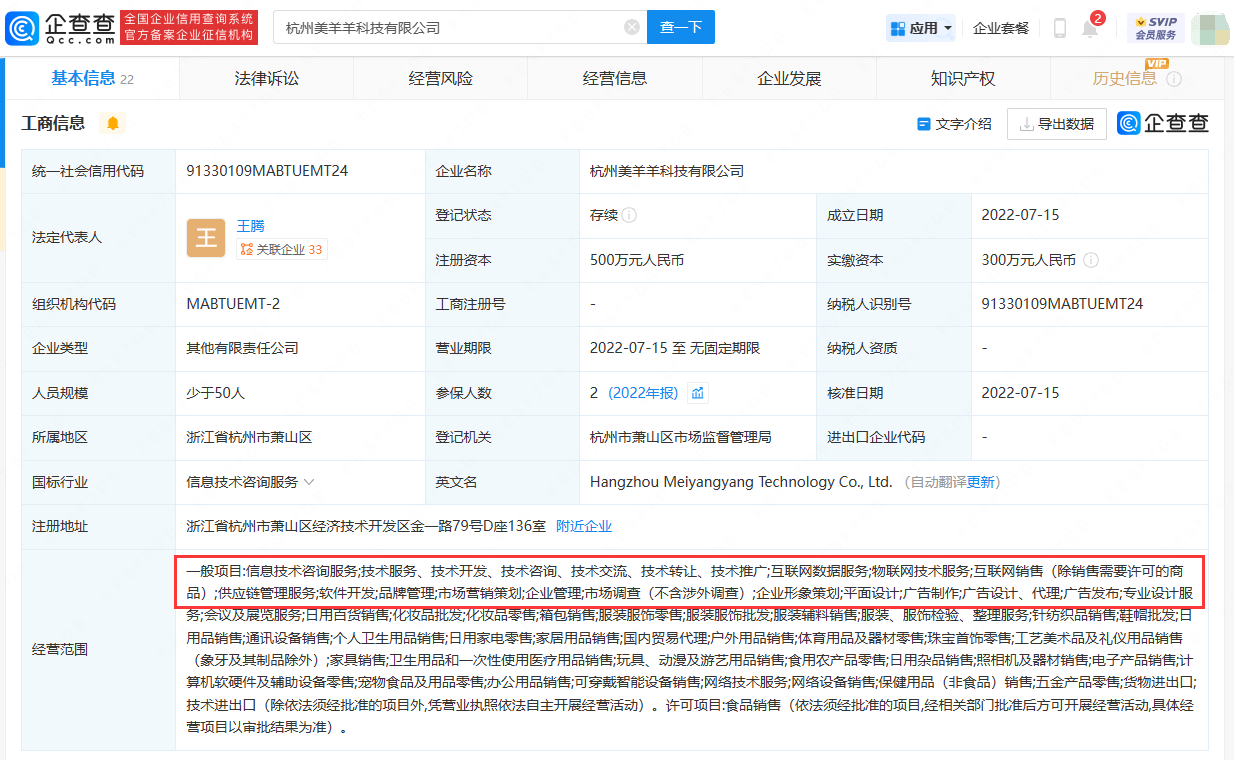Select 500万元人民币 registered capital value
1234x760 pixels.
[637, 260]
